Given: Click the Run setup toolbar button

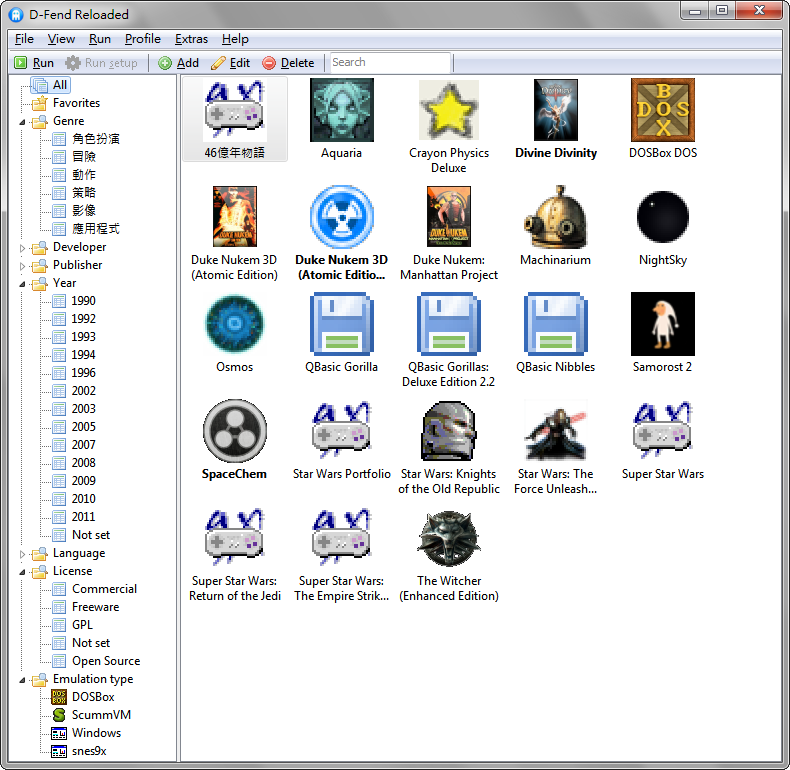Looking at the screenshot, I should 102,63.
